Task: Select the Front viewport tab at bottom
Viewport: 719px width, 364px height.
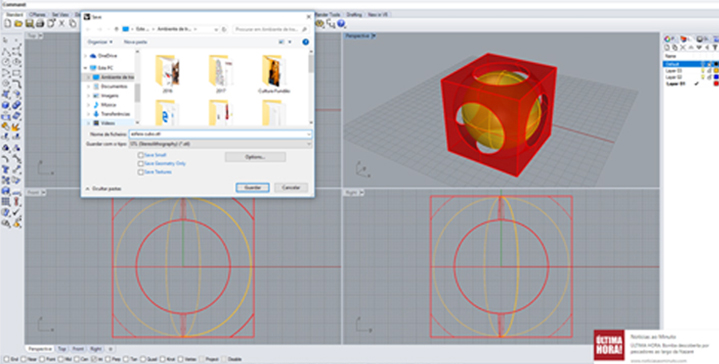Action: point(78,349)
